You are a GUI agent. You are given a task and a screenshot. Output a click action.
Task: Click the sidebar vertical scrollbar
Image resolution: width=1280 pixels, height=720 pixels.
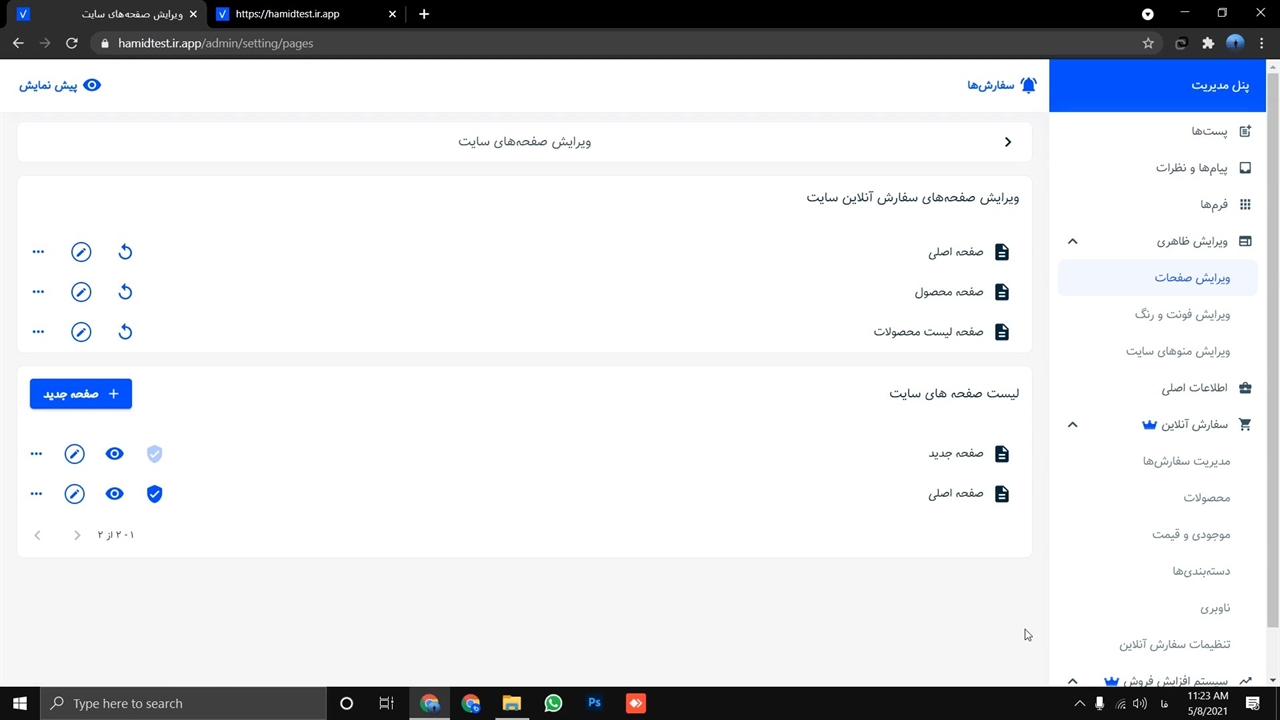[1272, 350]
